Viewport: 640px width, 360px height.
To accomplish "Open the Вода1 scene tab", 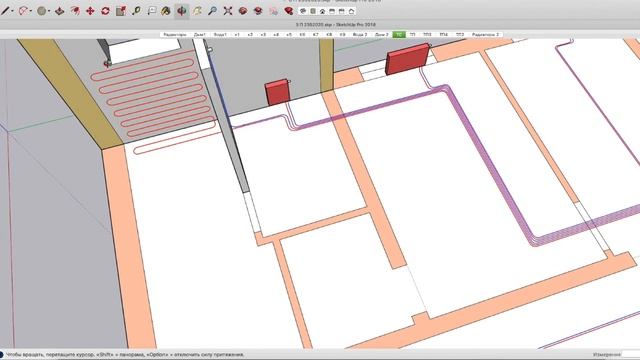I will pyautogui.click(x=220, y=35).
